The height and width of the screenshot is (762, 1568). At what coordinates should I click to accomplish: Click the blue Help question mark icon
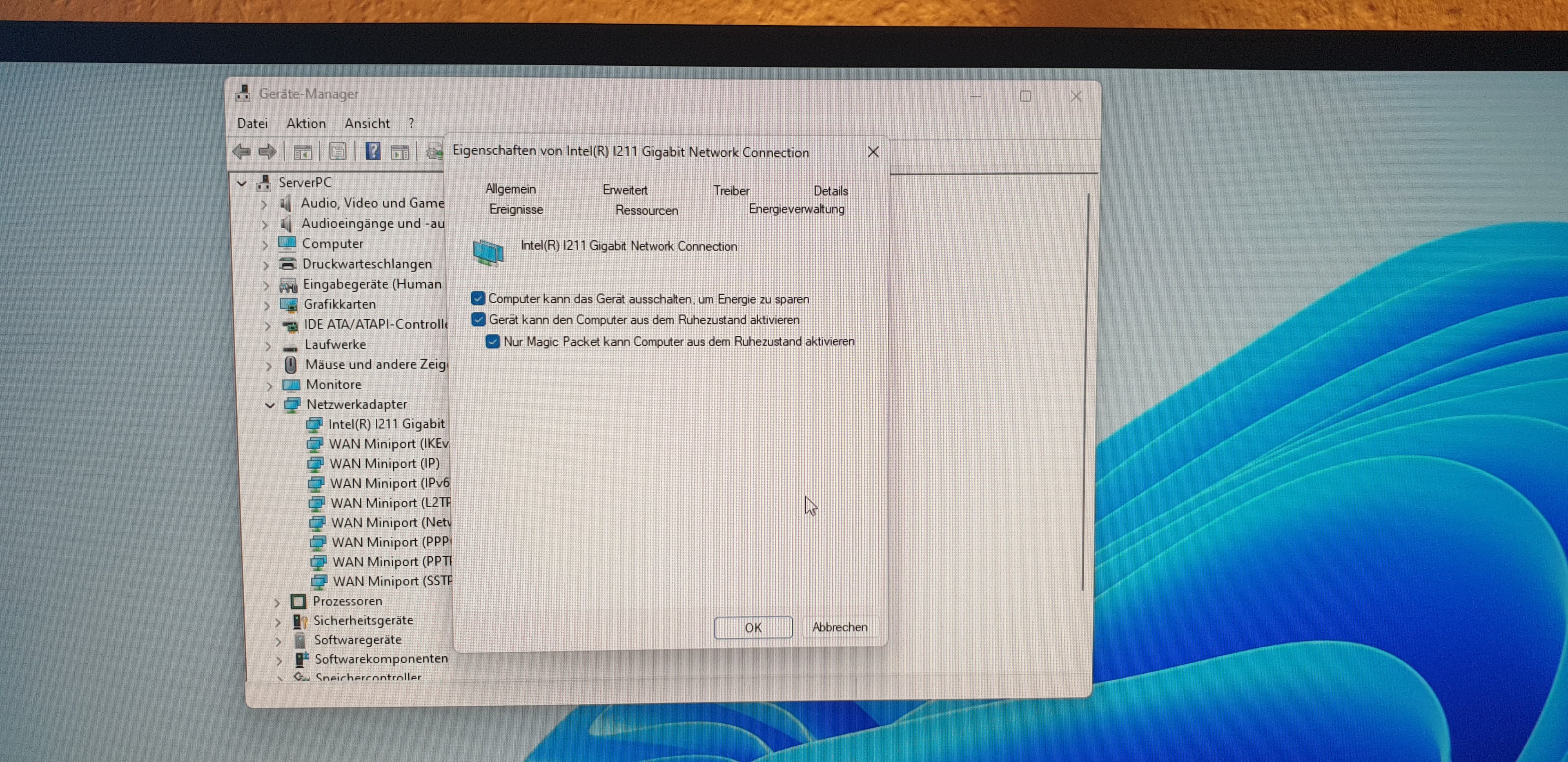pos(372,151)
